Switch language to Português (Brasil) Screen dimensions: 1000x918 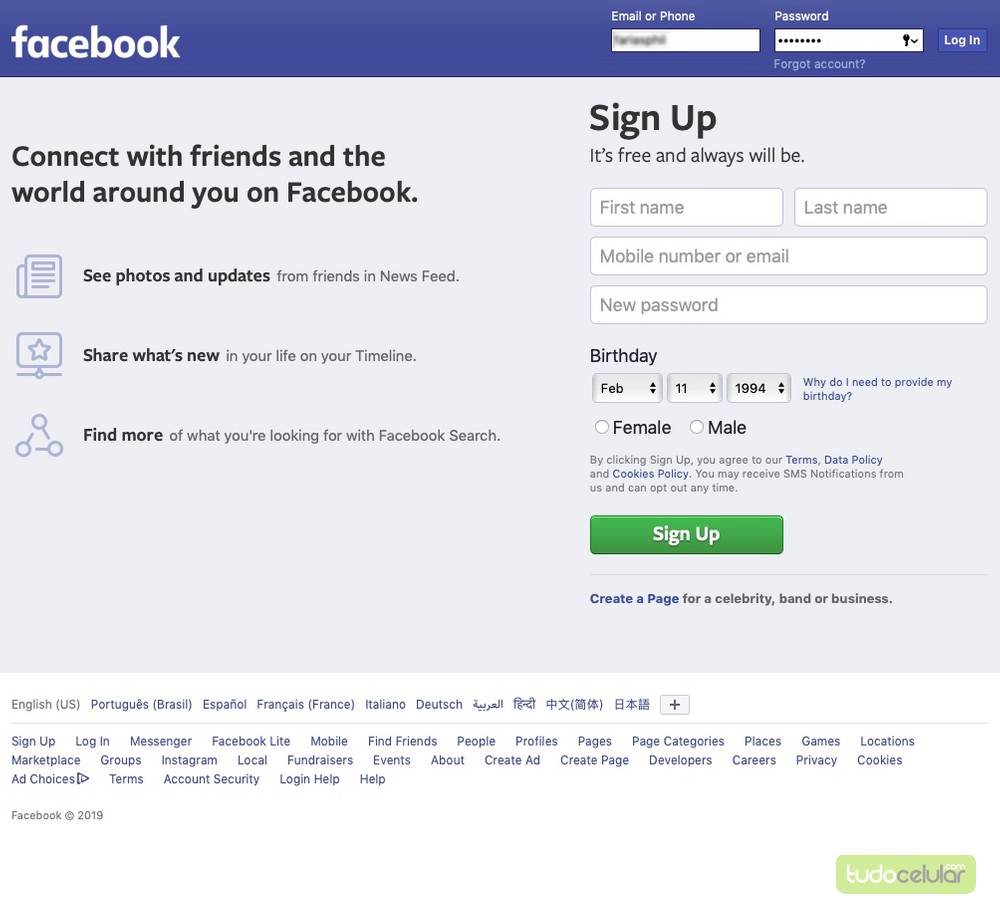point(141,705)
